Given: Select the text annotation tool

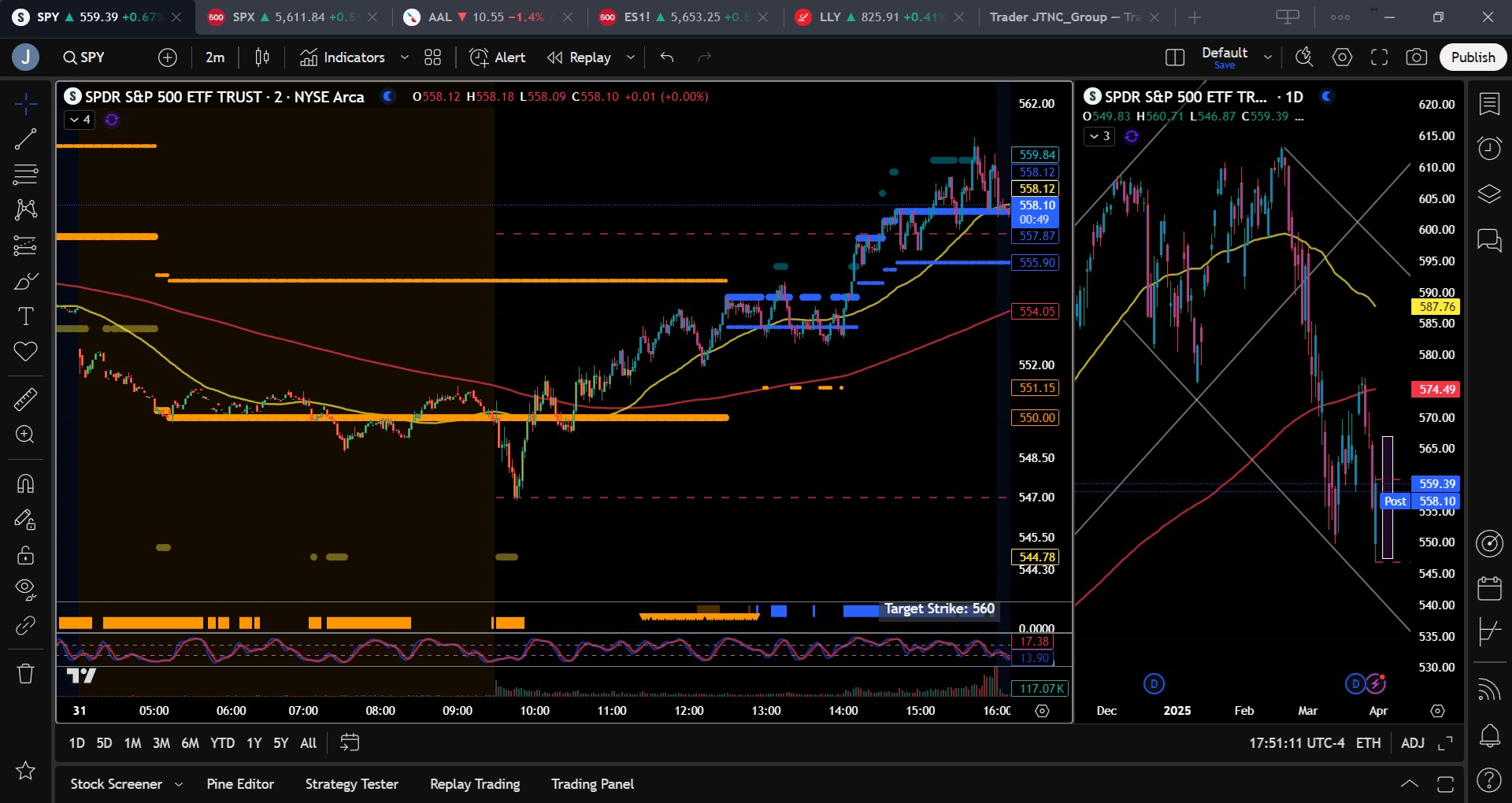Looking at the screenshot, I should (x=25, y=316).
